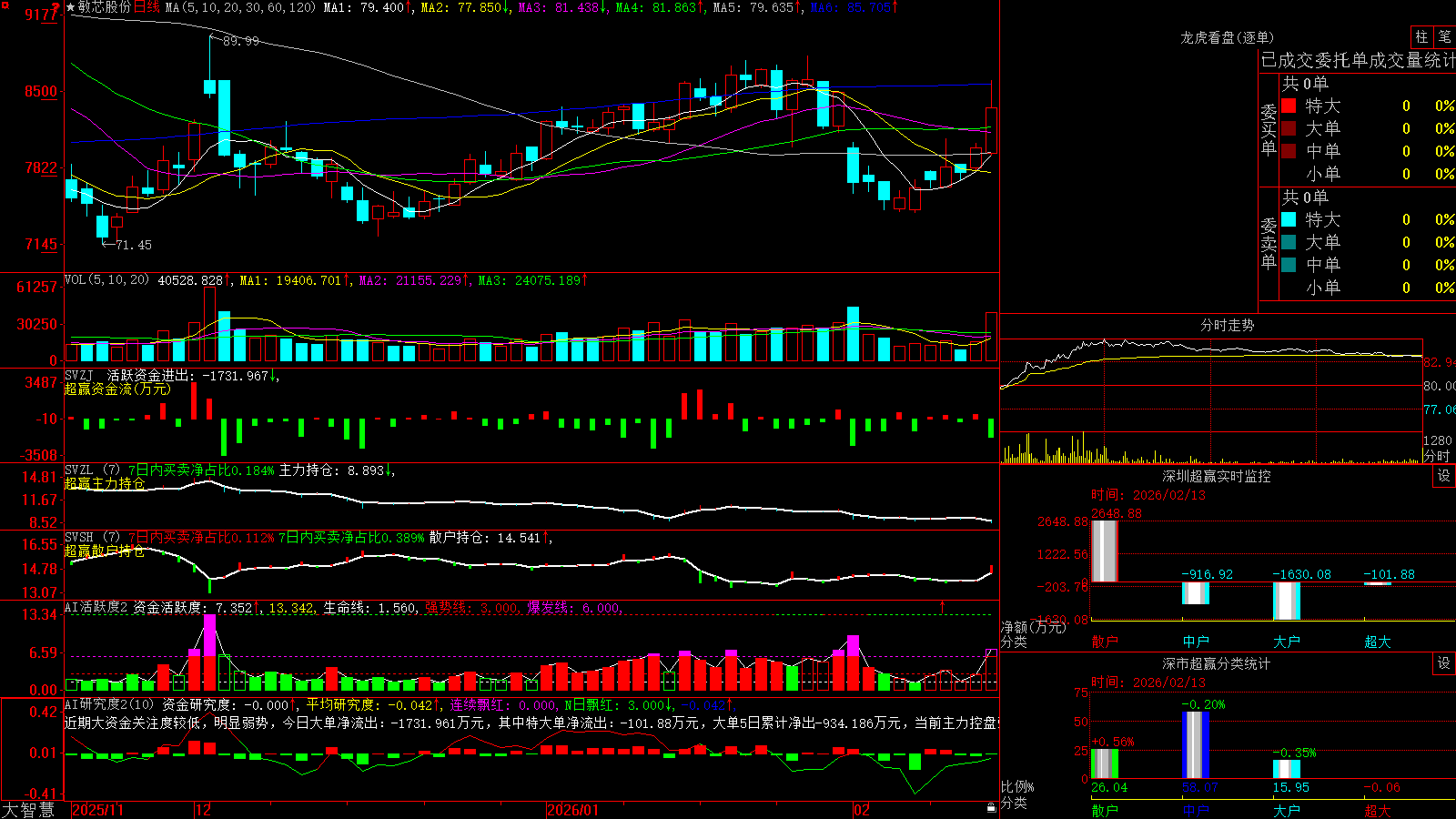Click the 9177 top price axis value
Viewport: 1456px width, 819px height.
pyautogui.click(x=40, y=15)
